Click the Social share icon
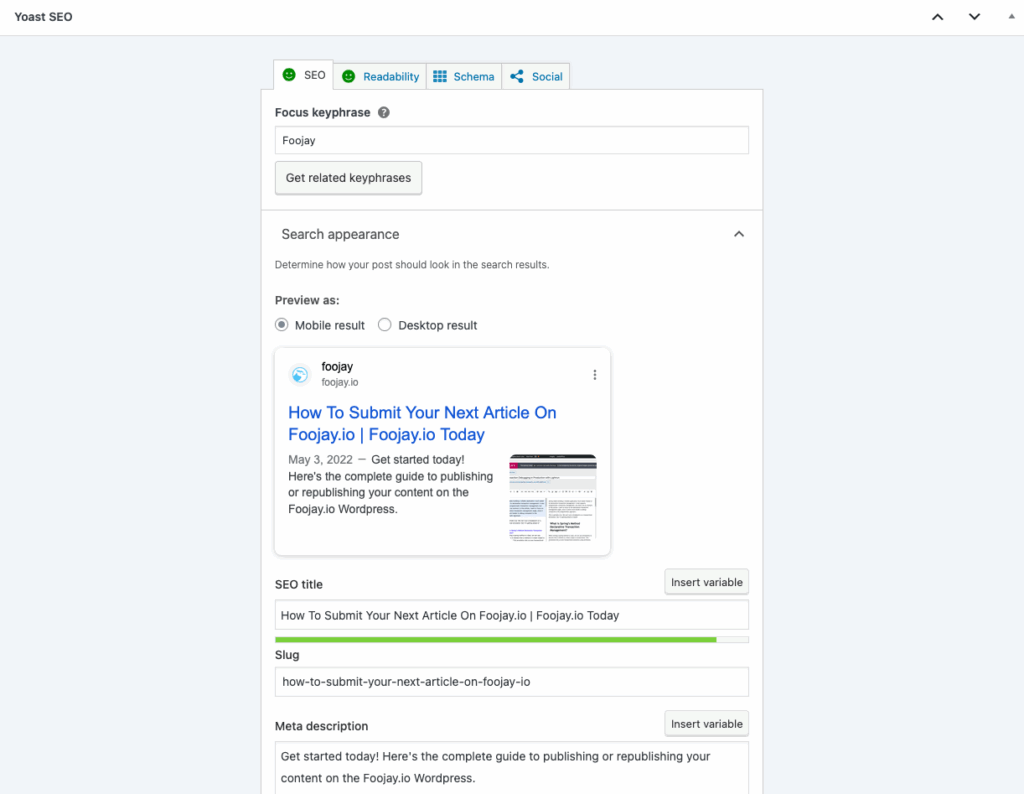Image resolution: width=1024 pixels, height=794 pixels. click(x=517, y=76)
